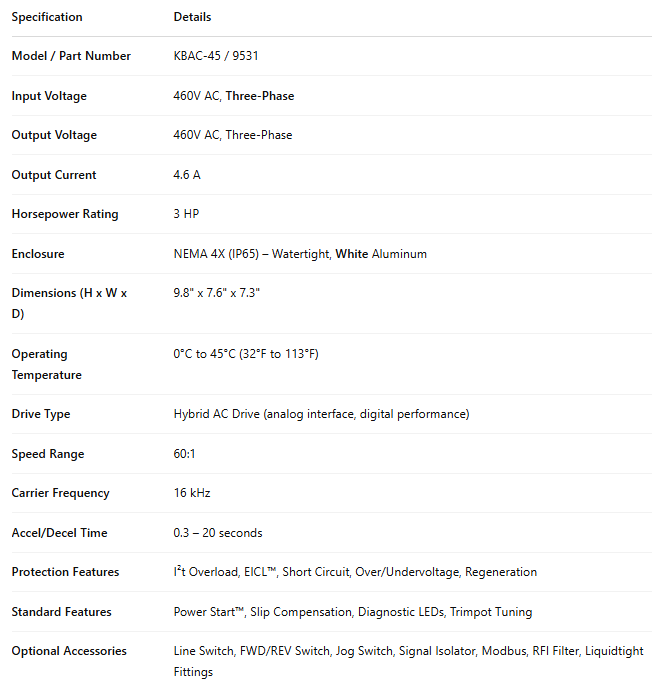Viewport: 652px width, 689px height.
Task: Select the "16 kHz" carrier frequency value
Action: [192, 493]
